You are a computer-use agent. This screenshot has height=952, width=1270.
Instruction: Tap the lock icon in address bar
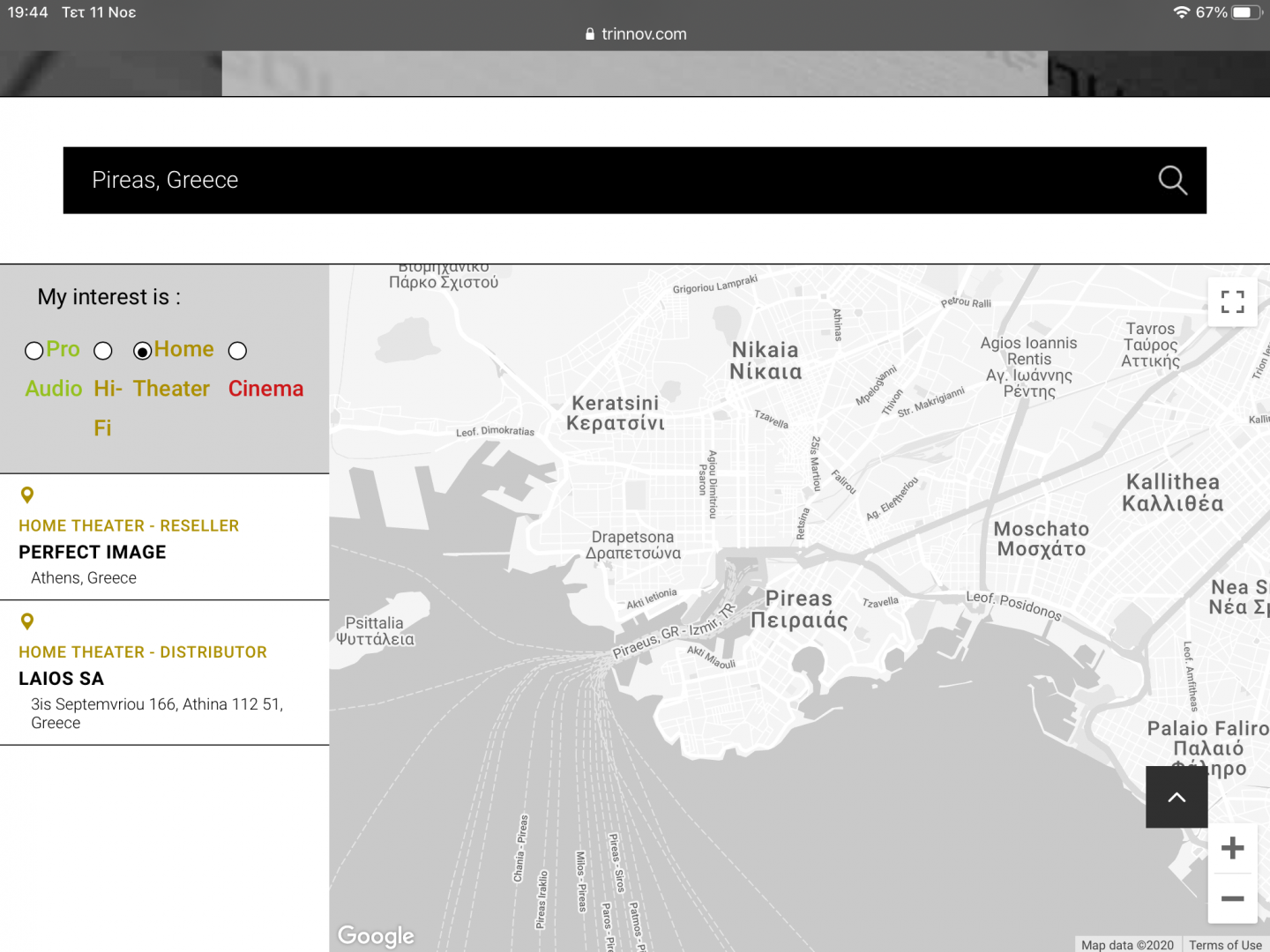(590, 34)
